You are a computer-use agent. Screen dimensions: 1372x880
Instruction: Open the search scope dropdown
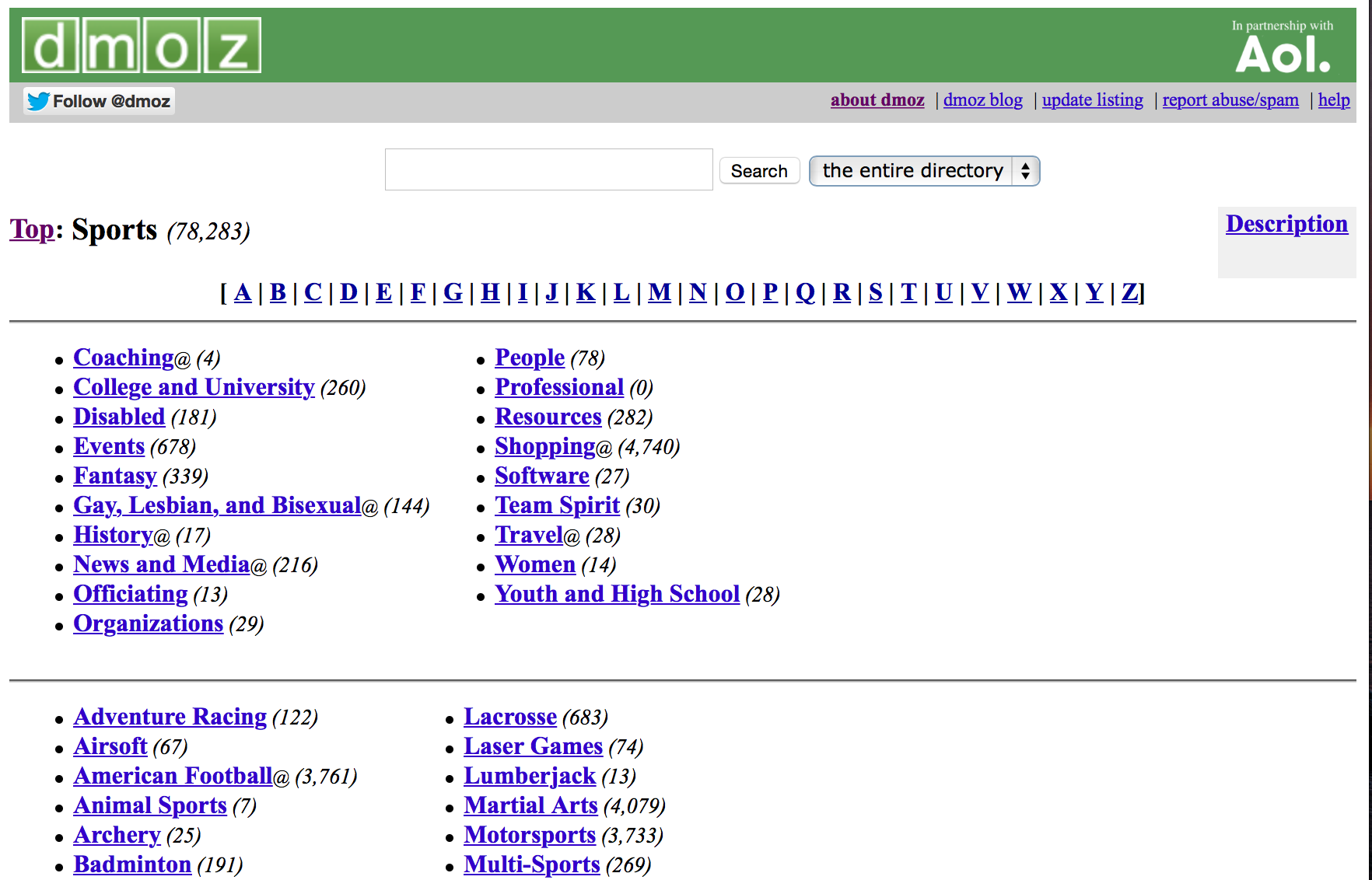(x=923, y=171)
